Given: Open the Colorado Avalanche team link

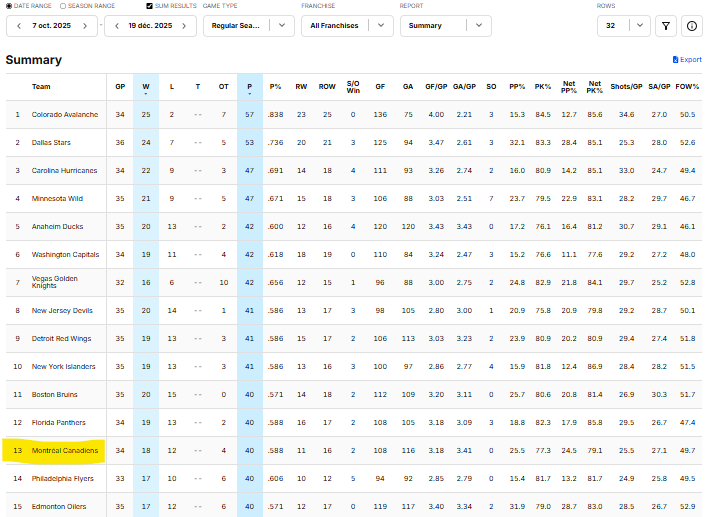Looking at the screenshot, I should 65,115.
